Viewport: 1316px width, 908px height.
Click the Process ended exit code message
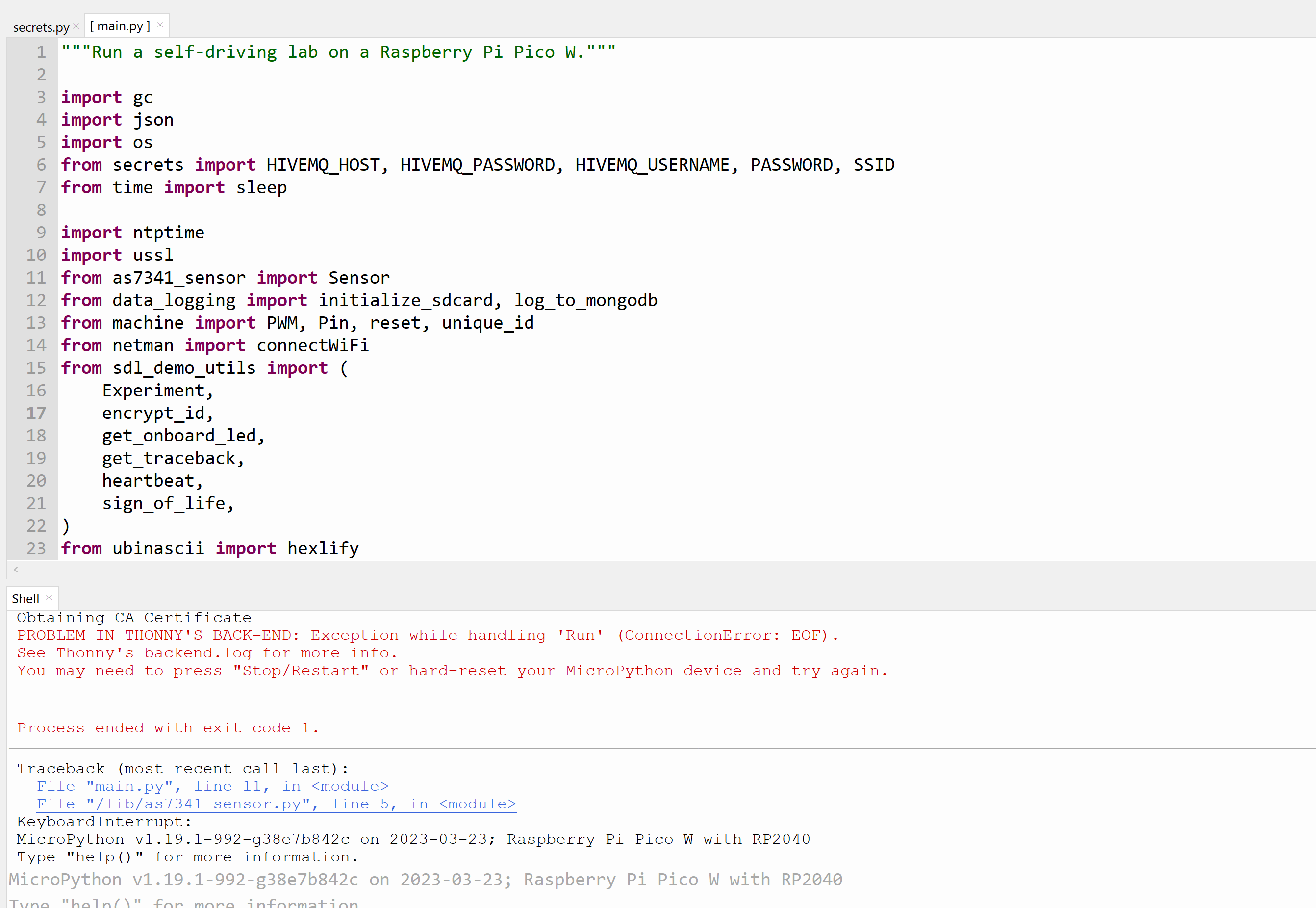point(167,727)
